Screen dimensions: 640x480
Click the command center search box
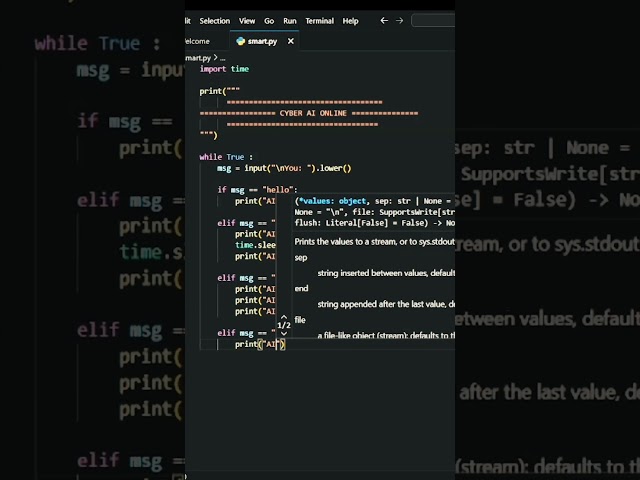click(433, 20)
